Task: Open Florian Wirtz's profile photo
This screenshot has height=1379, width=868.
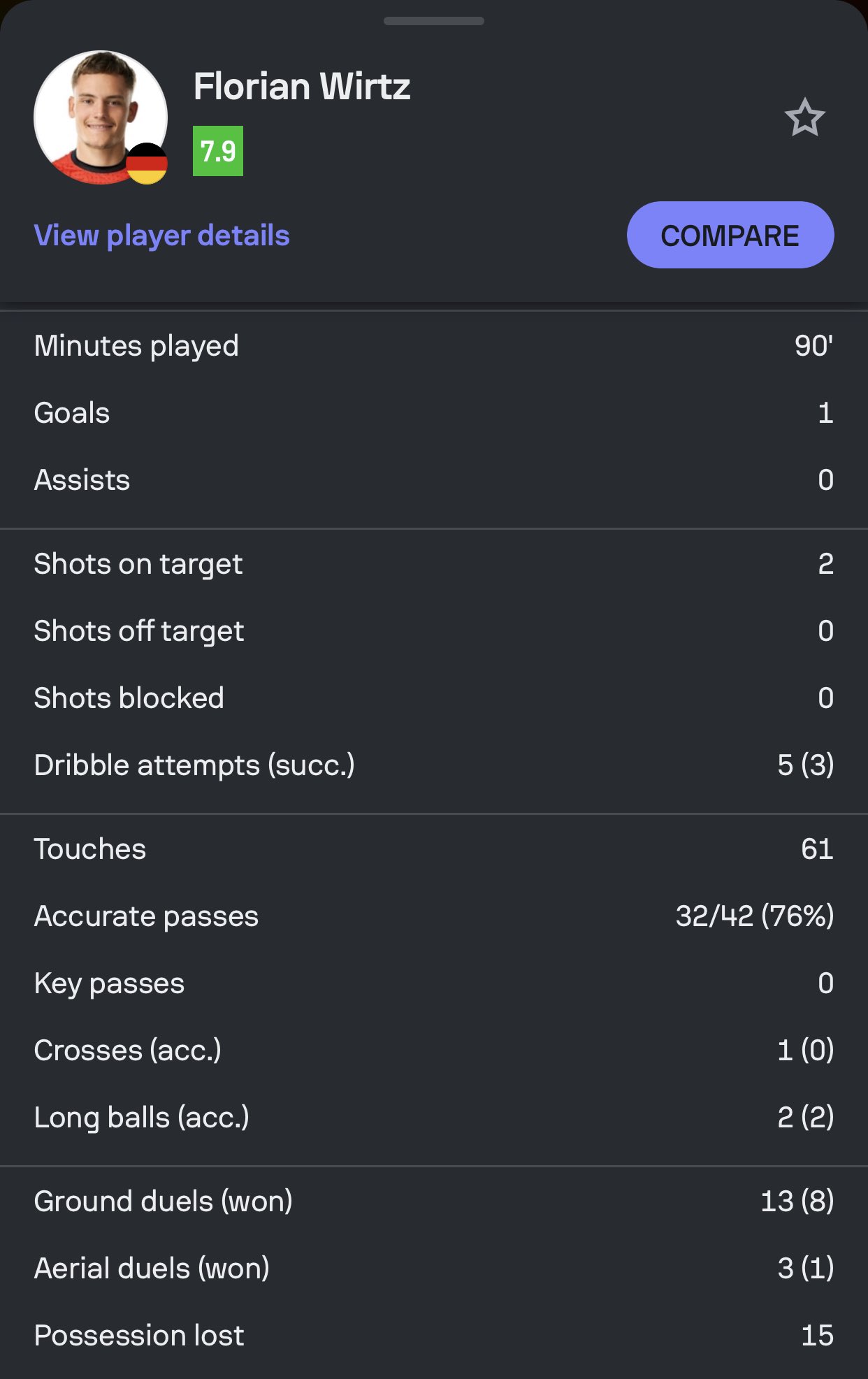Action: tap(101, 117)
